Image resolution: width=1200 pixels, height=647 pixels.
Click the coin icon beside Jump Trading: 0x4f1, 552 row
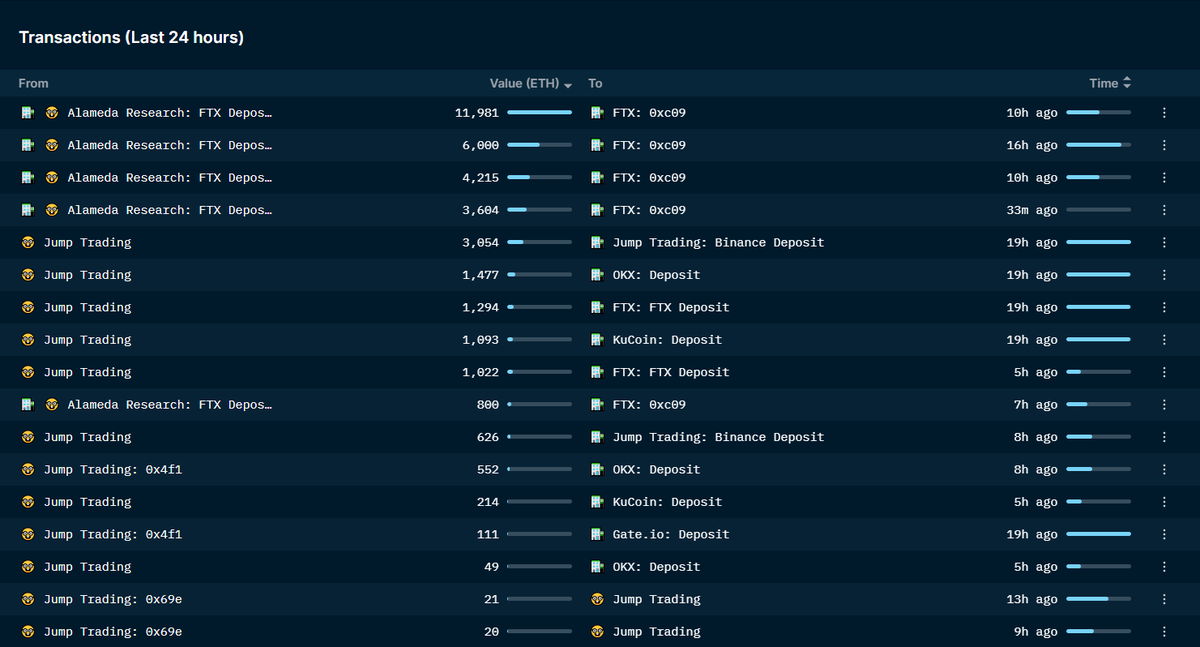tap(28, 469)
